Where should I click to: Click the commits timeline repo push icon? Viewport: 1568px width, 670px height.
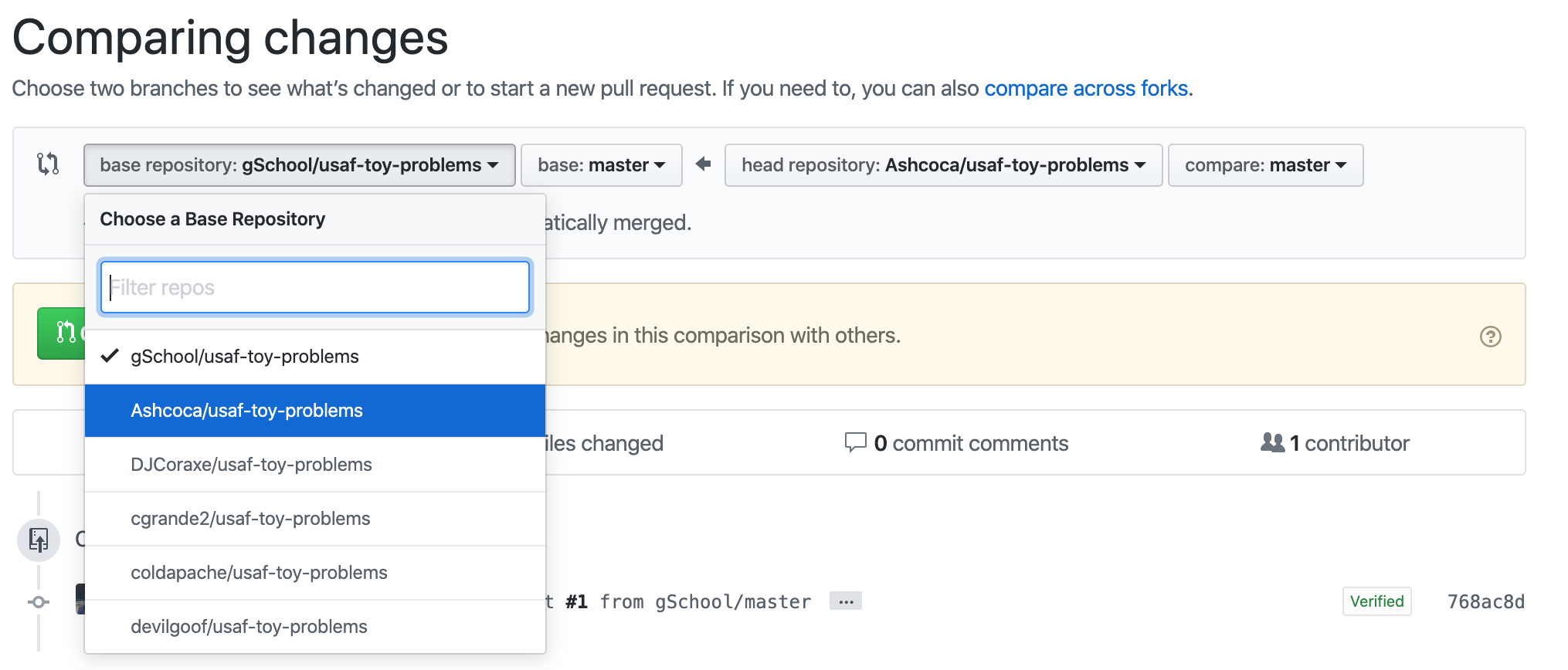[39, 540]
